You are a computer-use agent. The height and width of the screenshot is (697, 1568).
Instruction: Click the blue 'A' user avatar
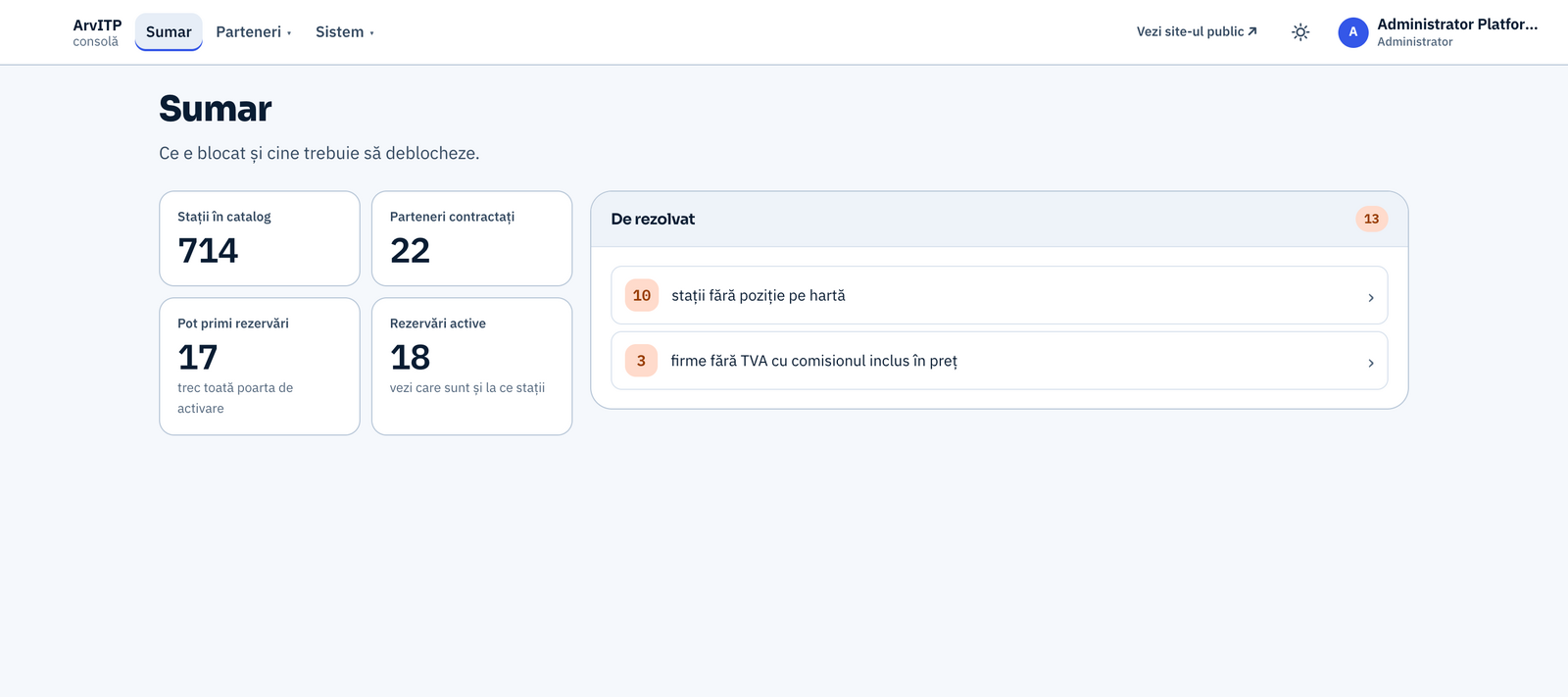tap(1353, 32)
